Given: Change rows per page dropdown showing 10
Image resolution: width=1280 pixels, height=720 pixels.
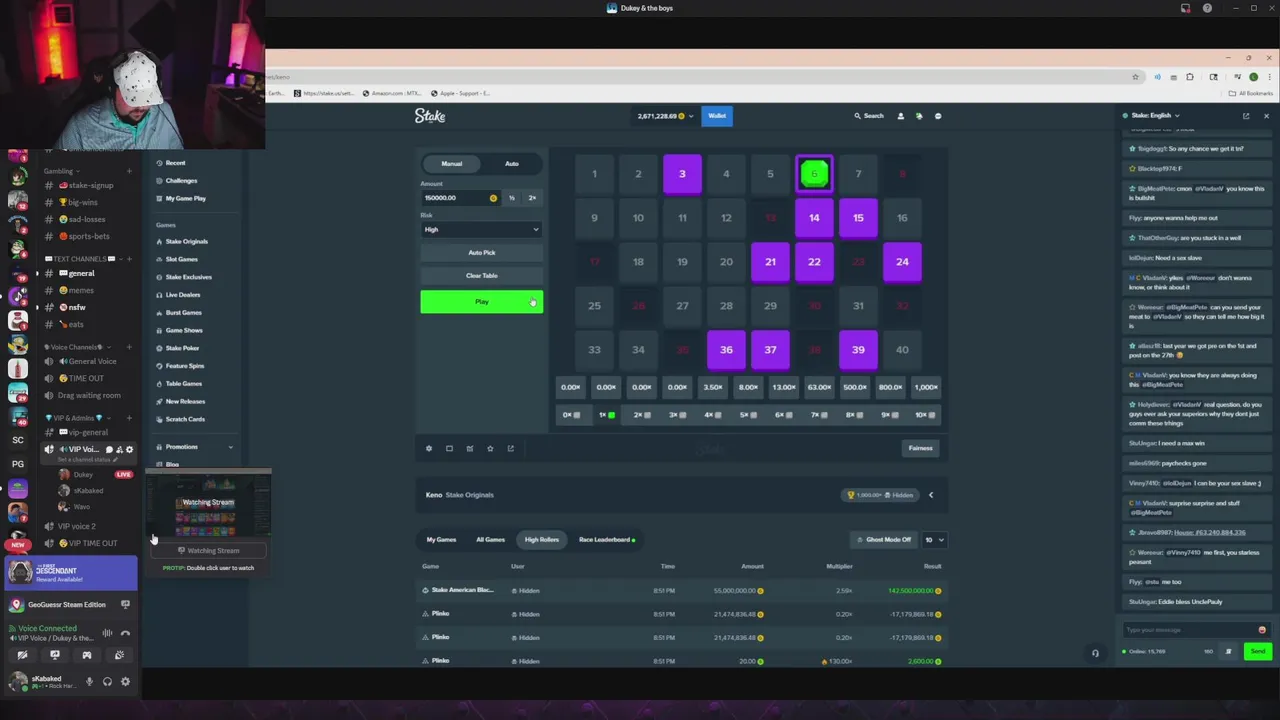Looking at the screenshot, I should (x=934, y=540).
